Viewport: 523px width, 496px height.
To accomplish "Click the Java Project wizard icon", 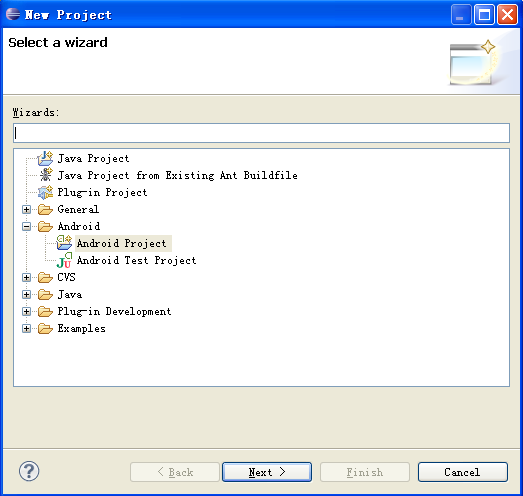I will pyautogui.click(x=45, y=158).
